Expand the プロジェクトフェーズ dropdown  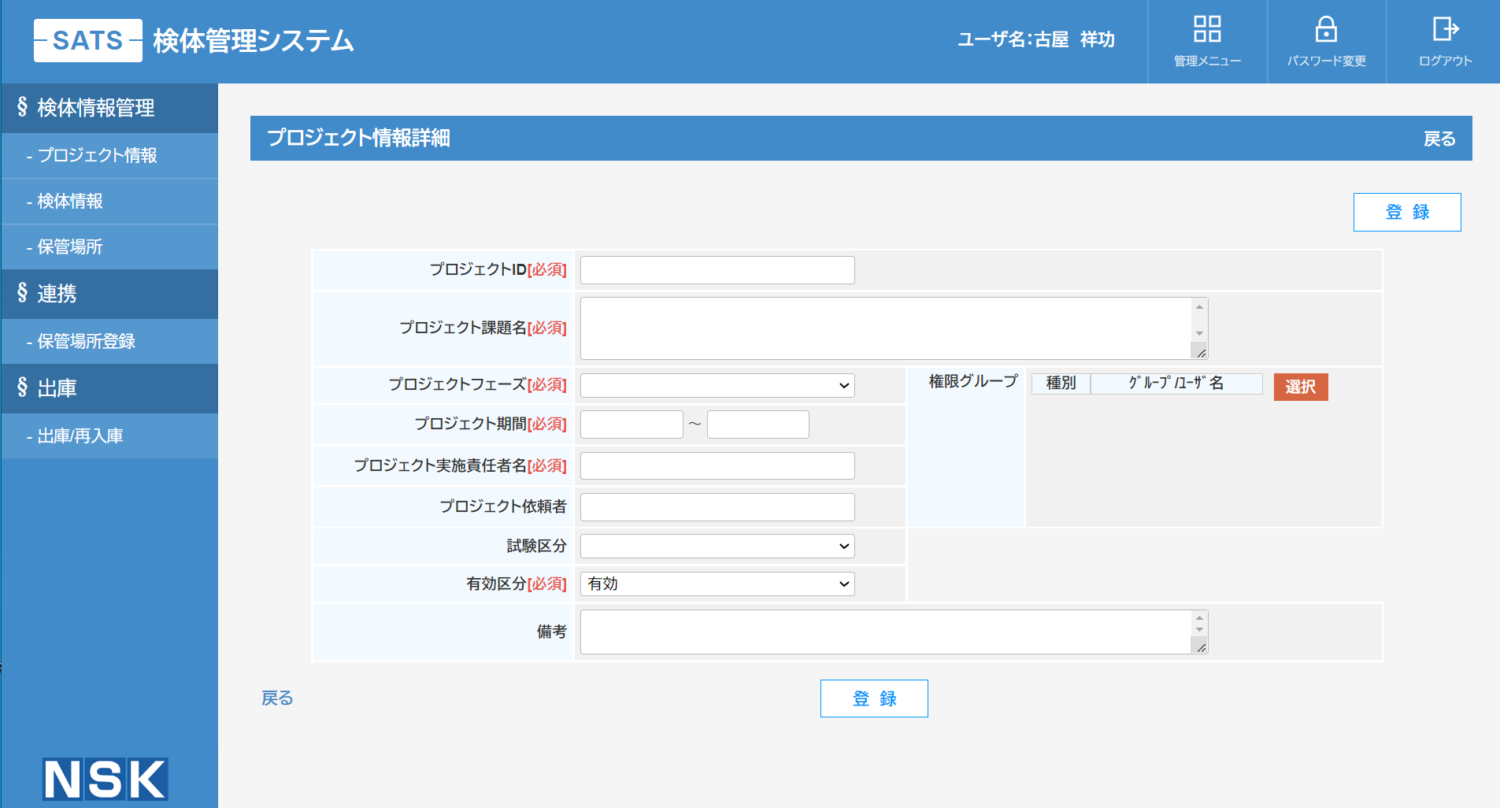717,385
